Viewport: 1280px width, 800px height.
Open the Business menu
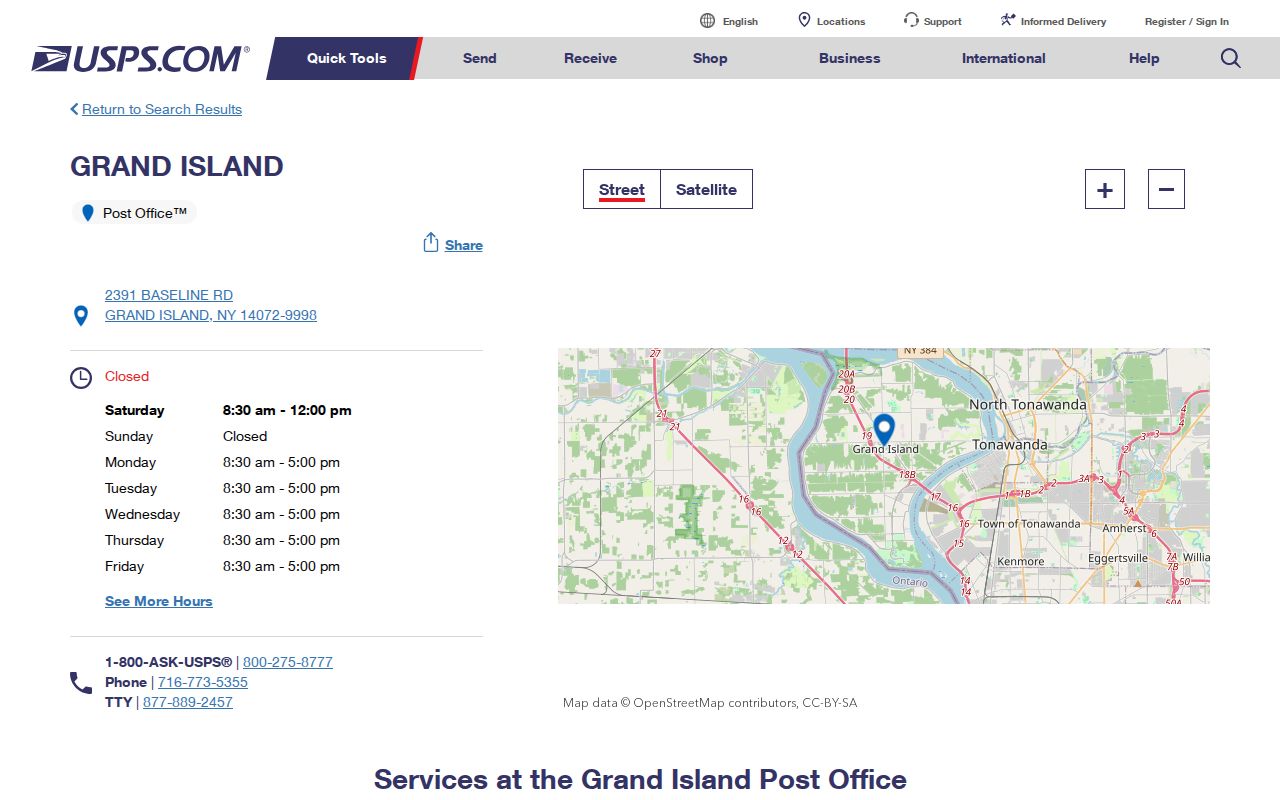tap(850, 58)
